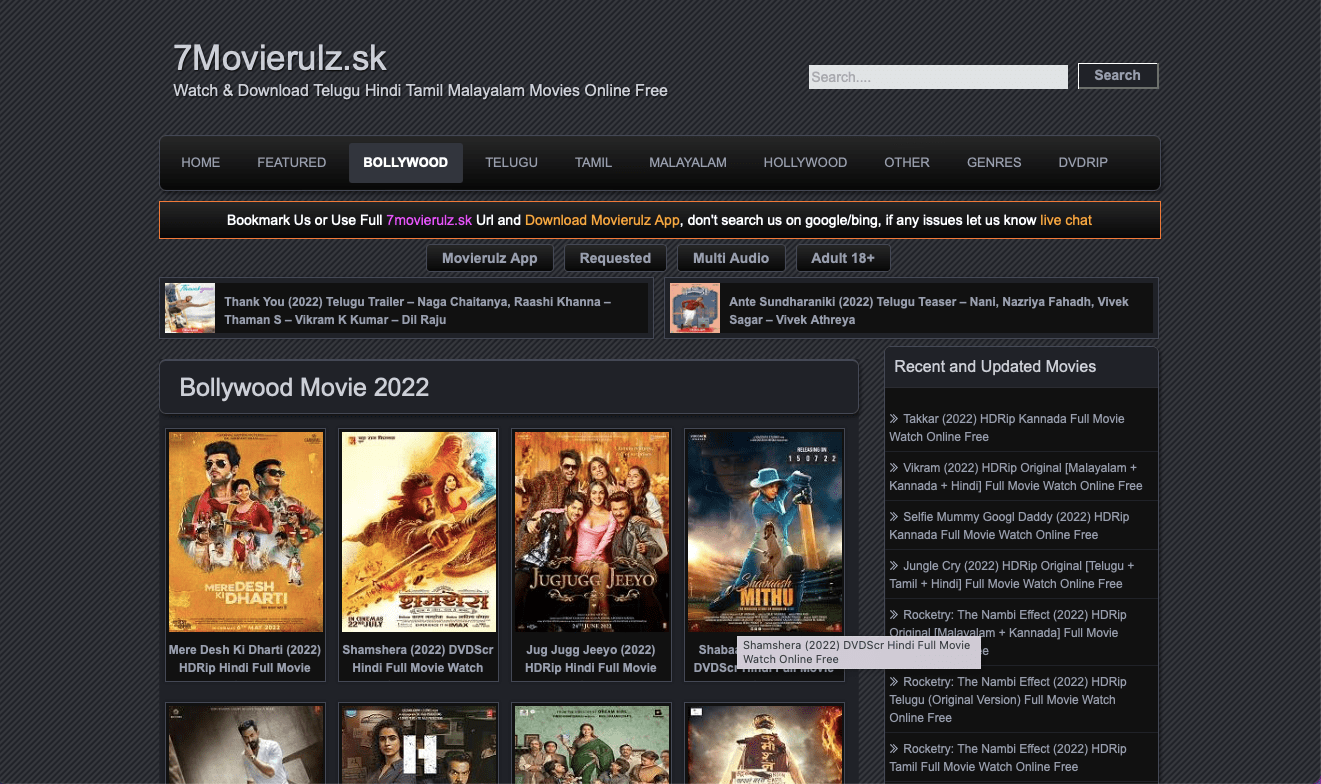Screen dimensions: 1321x784
Task: Open the Ante Sundharaniki (2022) Telugu Teaser link
Action: click(x=929, y=310)
